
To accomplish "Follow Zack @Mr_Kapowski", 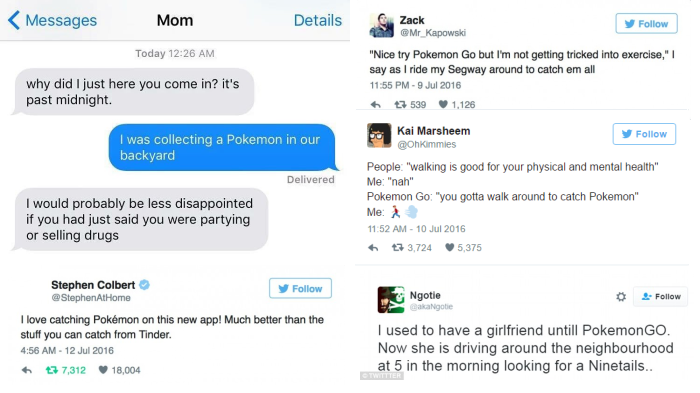I will [646, 24].
